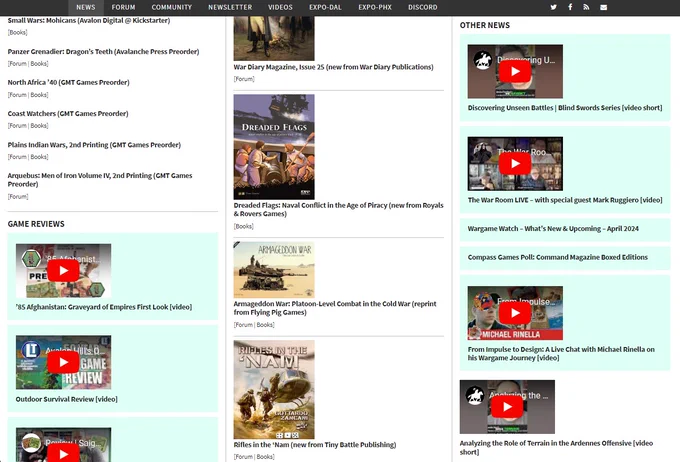Click Forum link under Rifles in the 'Nam
Screen dimensions: 680x462
click(x=244, y=457)
